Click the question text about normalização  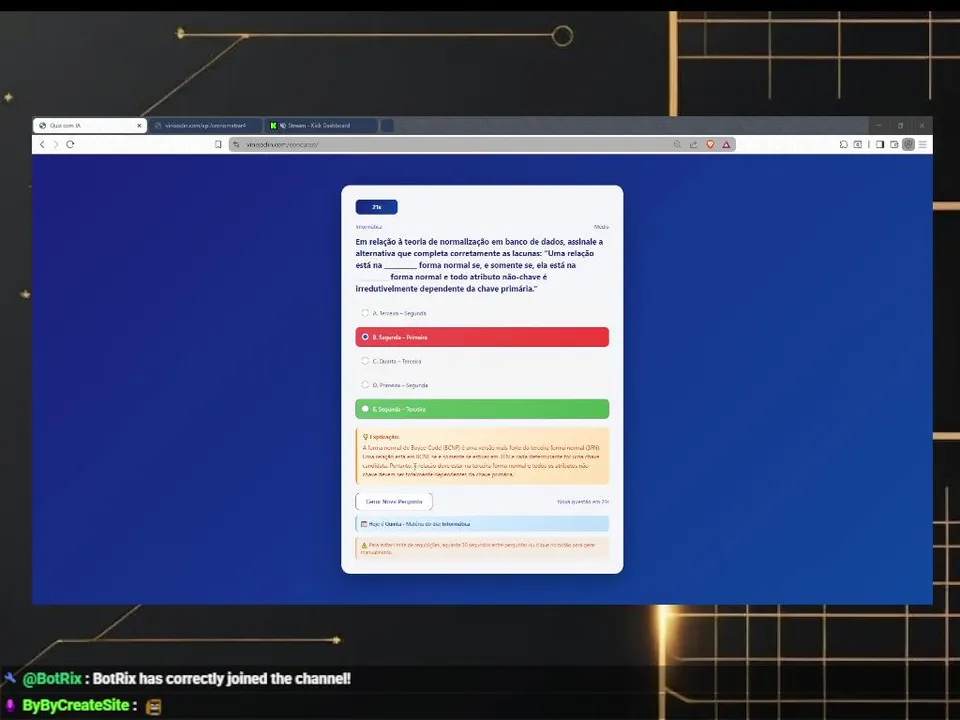479,265
